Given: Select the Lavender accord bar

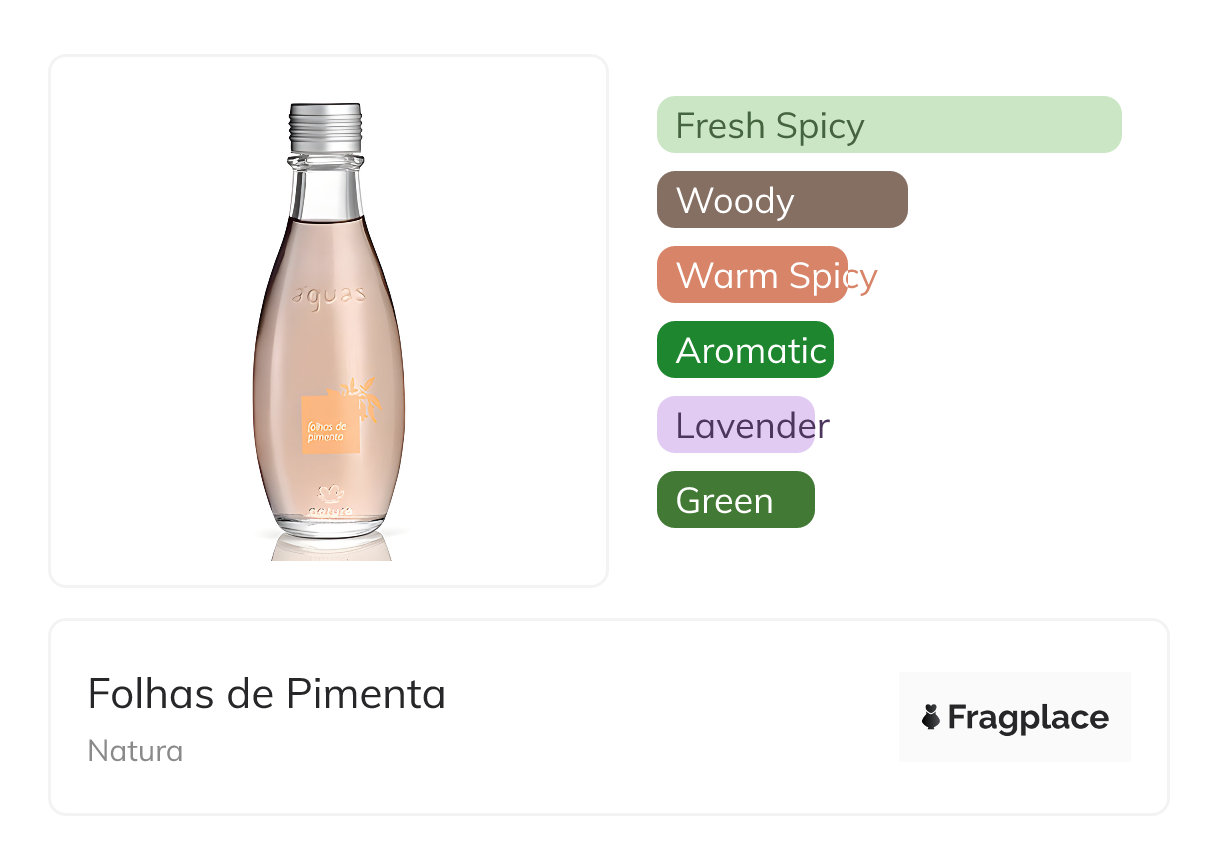Looking at the screenshot, I should pyautogui.click(x=736, y=425).
